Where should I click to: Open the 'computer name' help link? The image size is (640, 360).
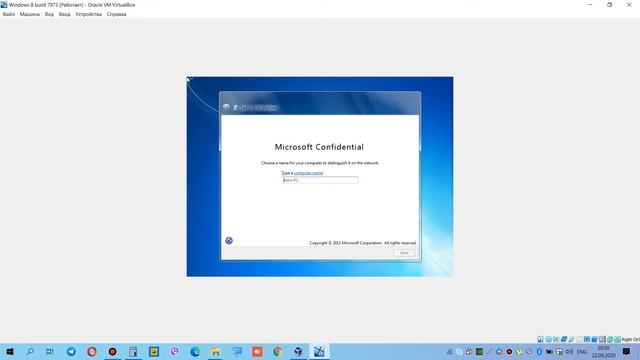point(309,173)
